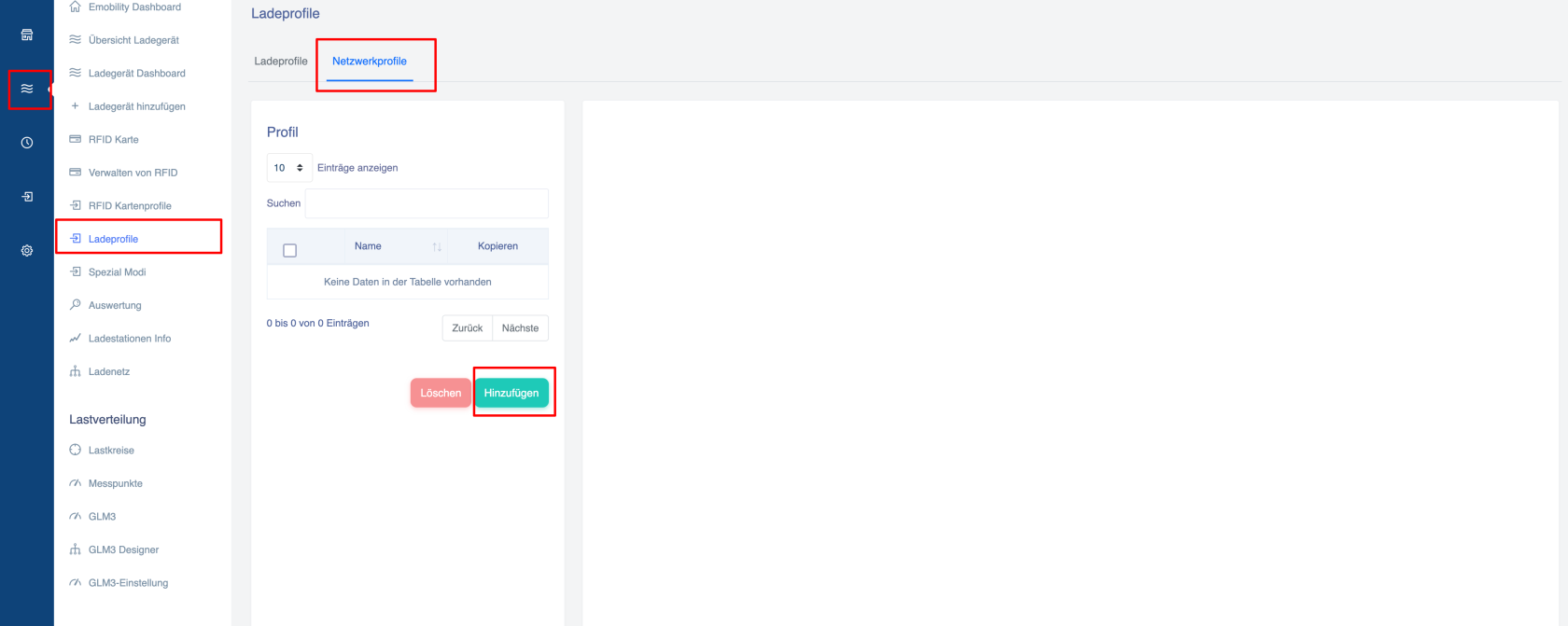
Task: Click the Profil panel heading
Action: pyautogui.click(x=283, y=132)
